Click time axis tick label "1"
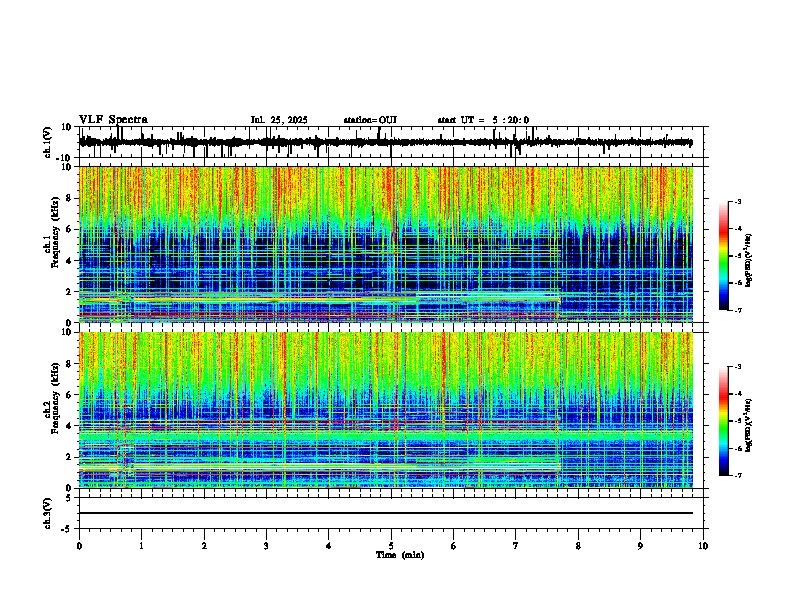The image size is (792, 612). (x=141, y=546)
